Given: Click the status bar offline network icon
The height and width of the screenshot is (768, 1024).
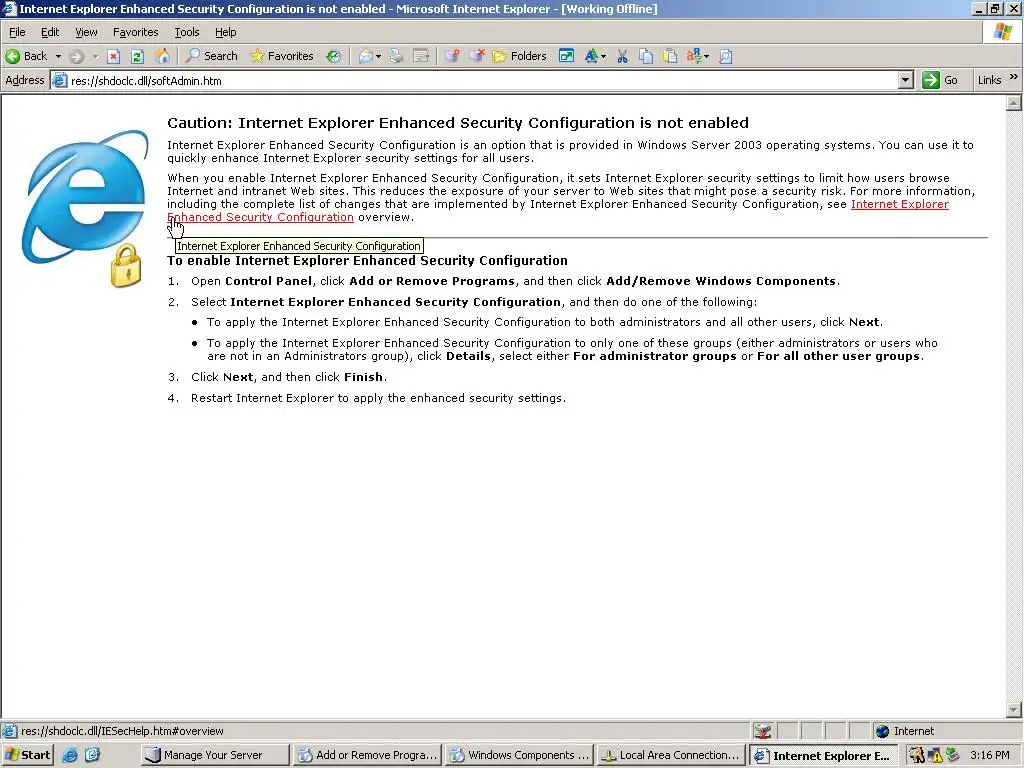Looking at the screenshot, I should (x=762, y=731).
